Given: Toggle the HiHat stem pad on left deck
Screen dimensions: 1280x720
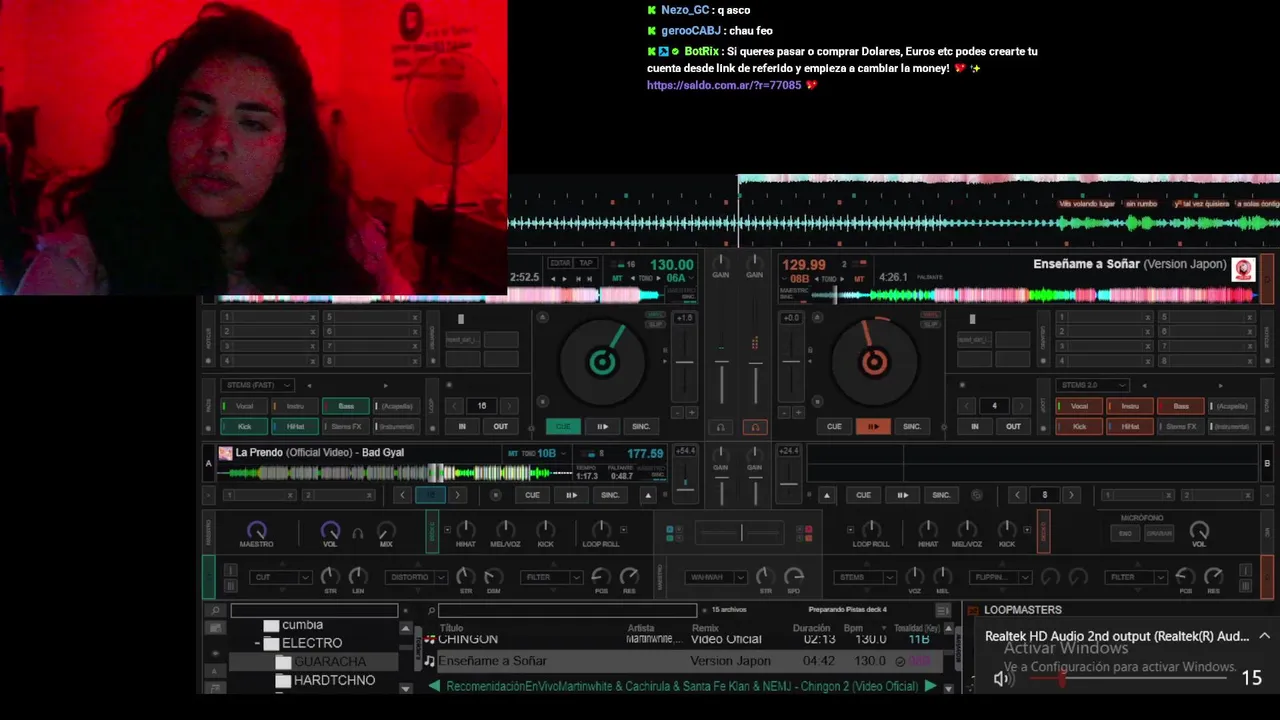Looking at the screenshot, I should pos(294,426).
